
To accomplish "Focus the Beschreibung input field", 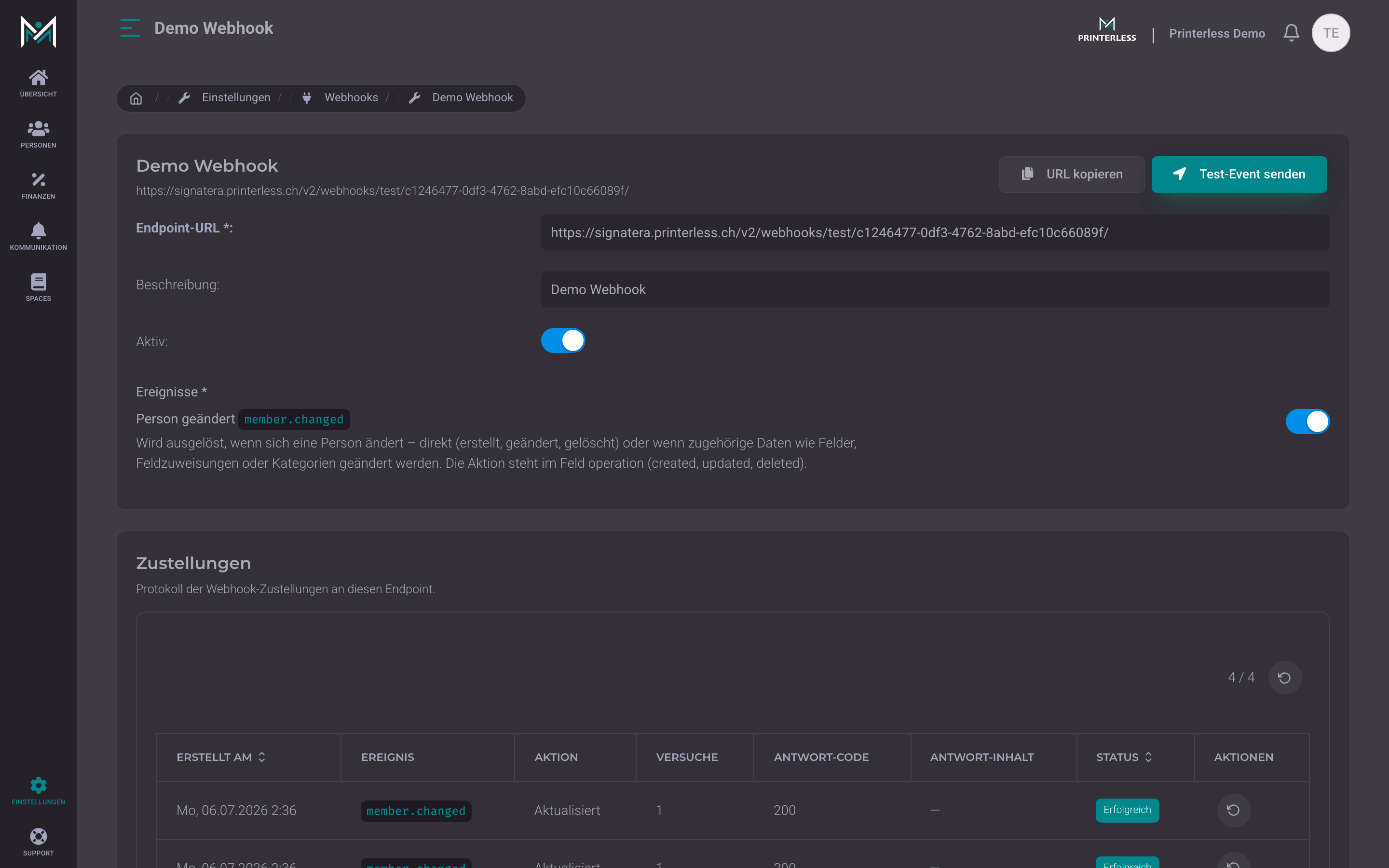I will [935, 289].
